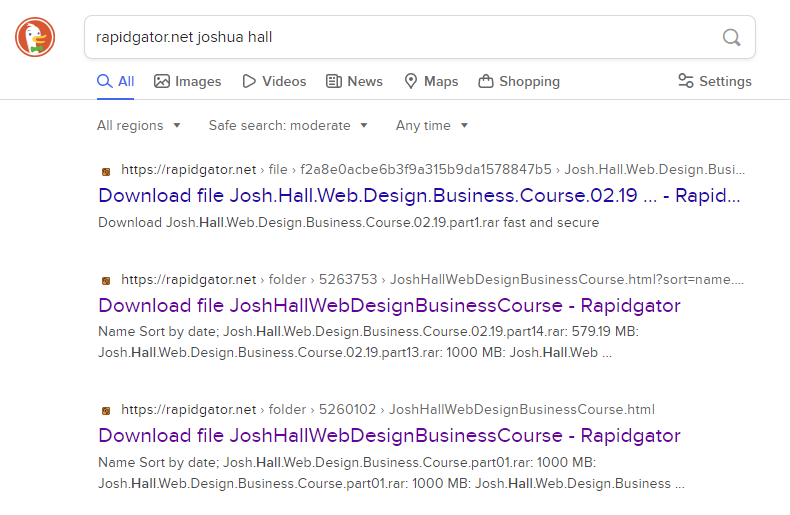Open the Safe search: moderate dropdown
Viewport: 790px width, 515px height.
[288, 125]
